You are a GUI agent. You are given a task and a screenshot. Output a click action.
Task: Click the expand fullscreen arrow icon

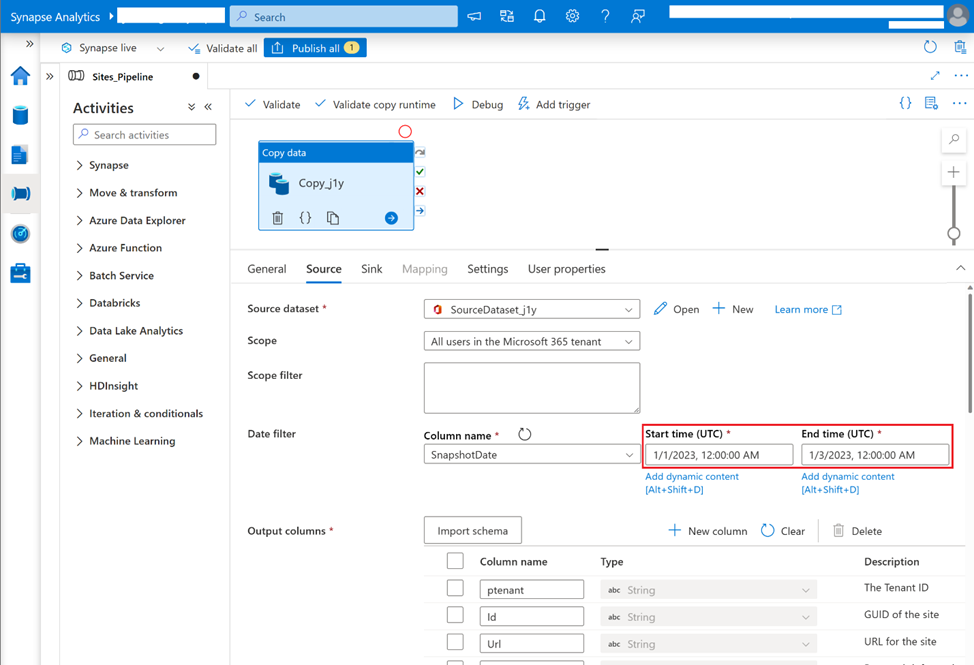point(935,76)
